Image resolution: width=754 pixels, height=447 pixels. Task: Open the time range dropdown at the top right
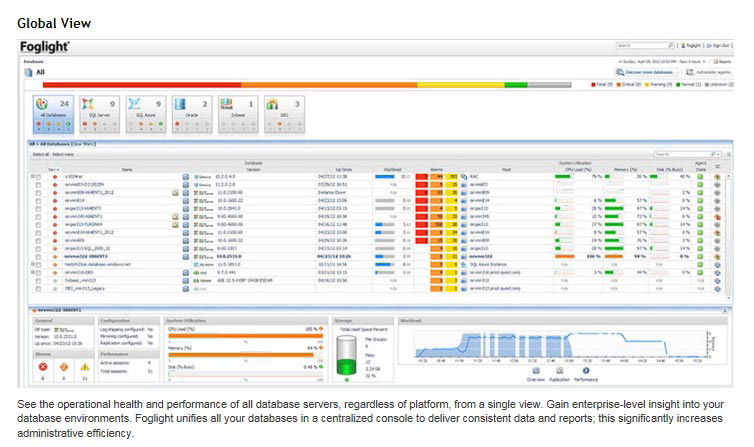(704, 62)
